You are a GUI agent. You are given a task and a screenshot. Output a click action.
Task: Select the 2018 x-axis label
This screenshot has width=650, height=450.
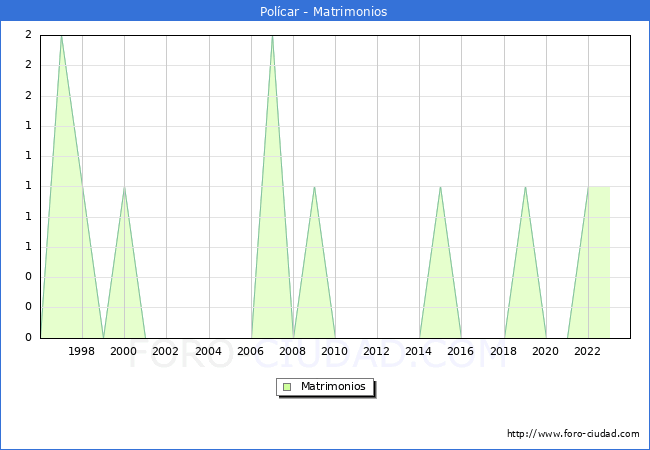coord(503,351)
